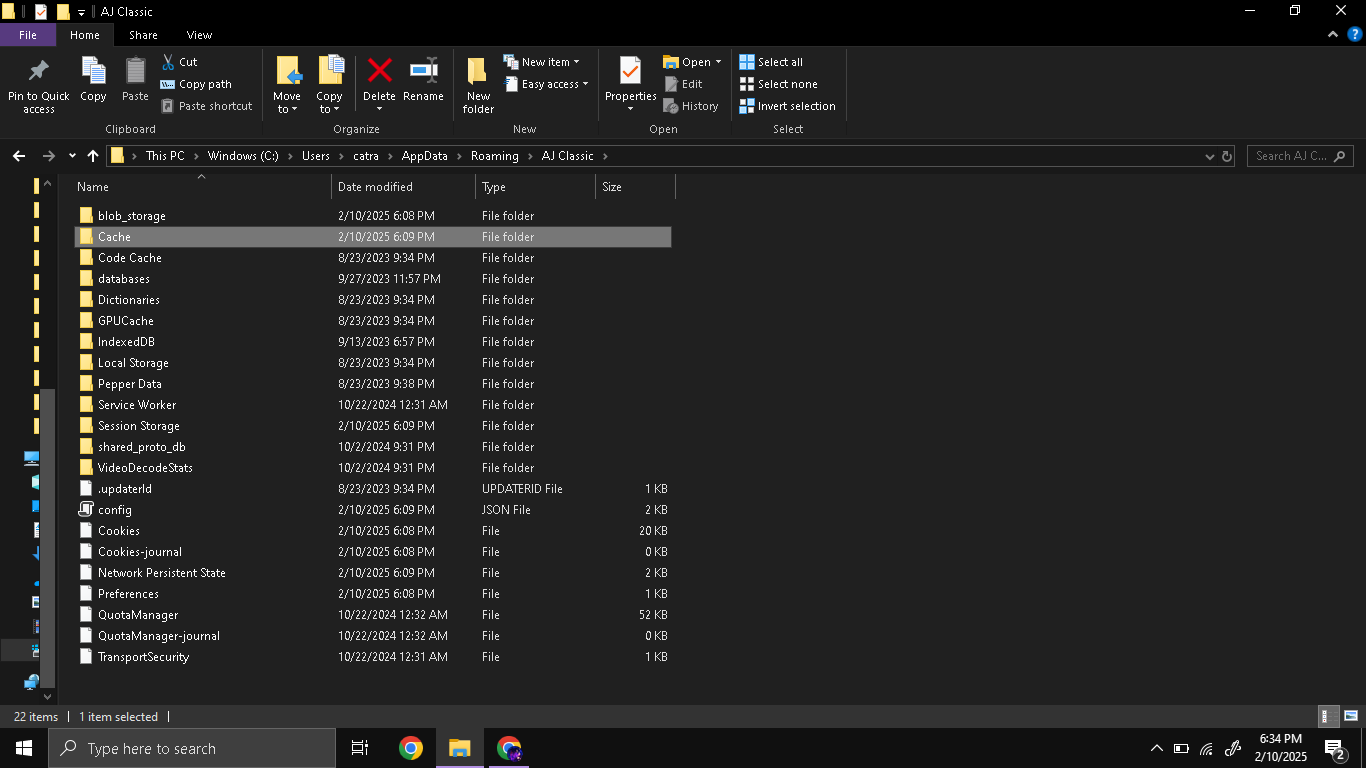Open Task View on taskbar

tap(360, 748)
